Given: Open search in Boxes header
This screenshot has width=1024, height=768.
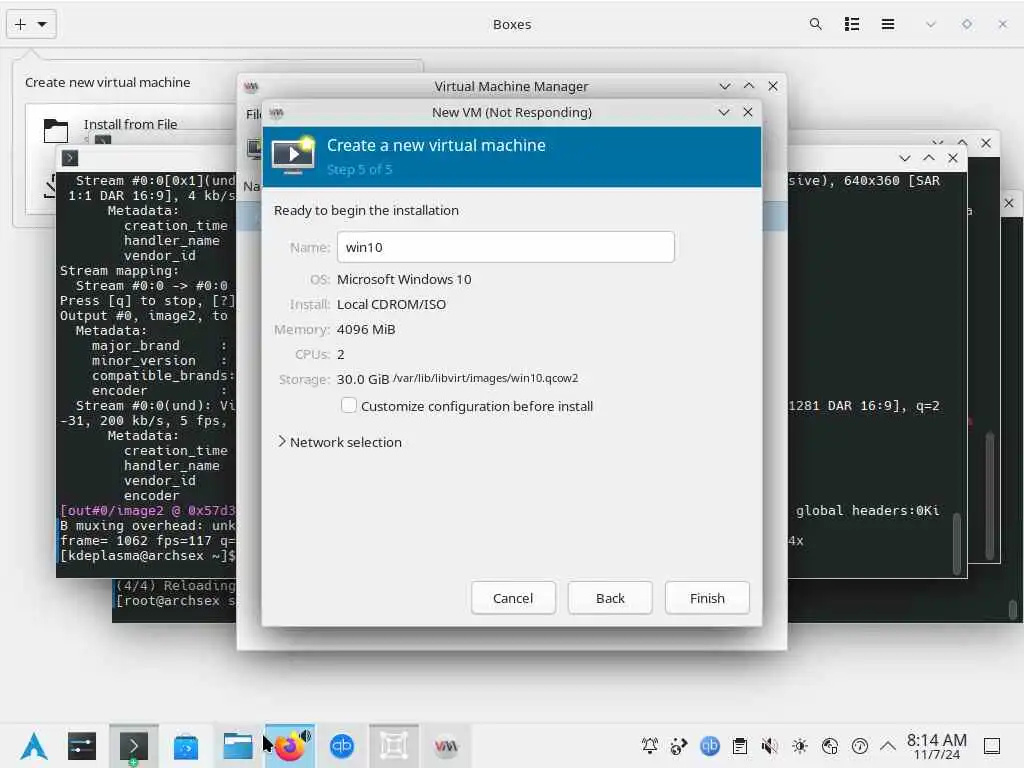Looking at the screenshot, I should [815, 24].
